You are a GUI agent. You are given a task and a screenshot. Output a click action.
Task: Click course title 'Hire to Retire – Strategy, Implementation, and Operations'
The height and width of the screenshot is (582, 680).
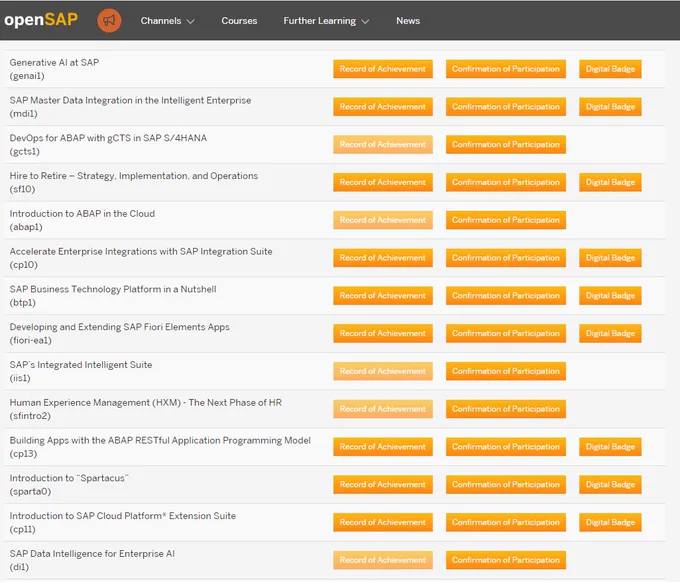tap(134, 176)
